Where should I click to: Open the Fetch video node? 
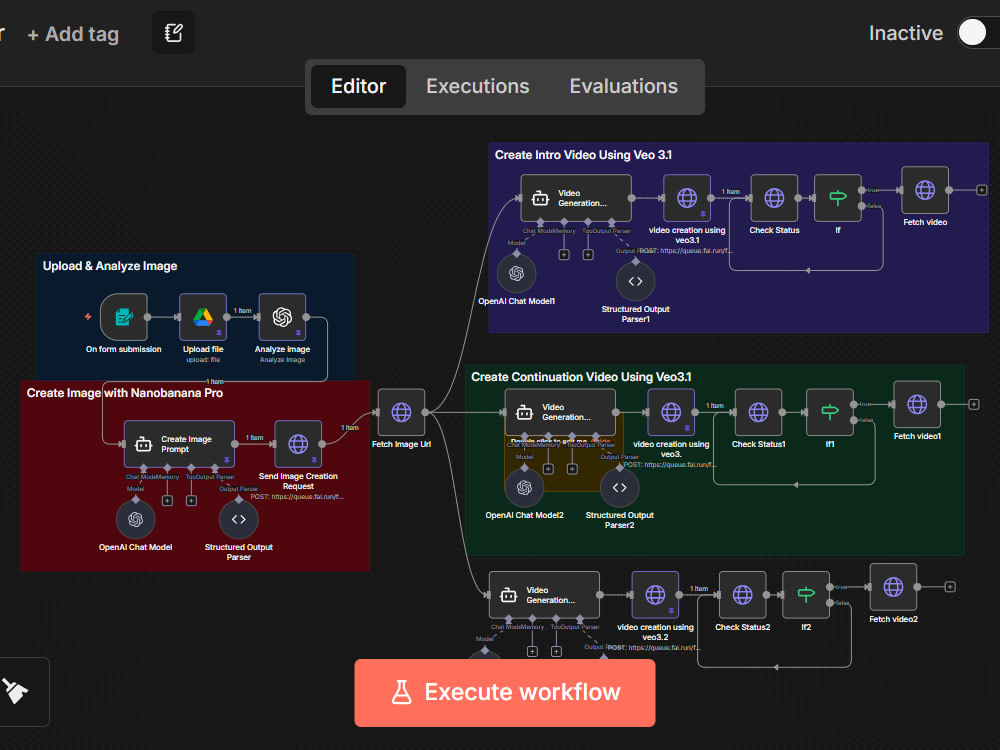925,190
